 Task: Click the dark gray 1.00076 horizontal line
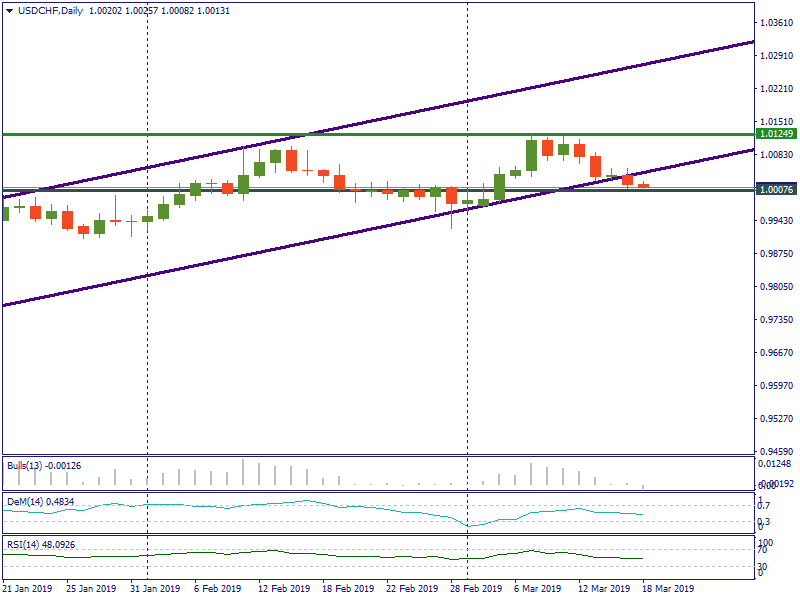pyautogui.click(x=300, y=189)
